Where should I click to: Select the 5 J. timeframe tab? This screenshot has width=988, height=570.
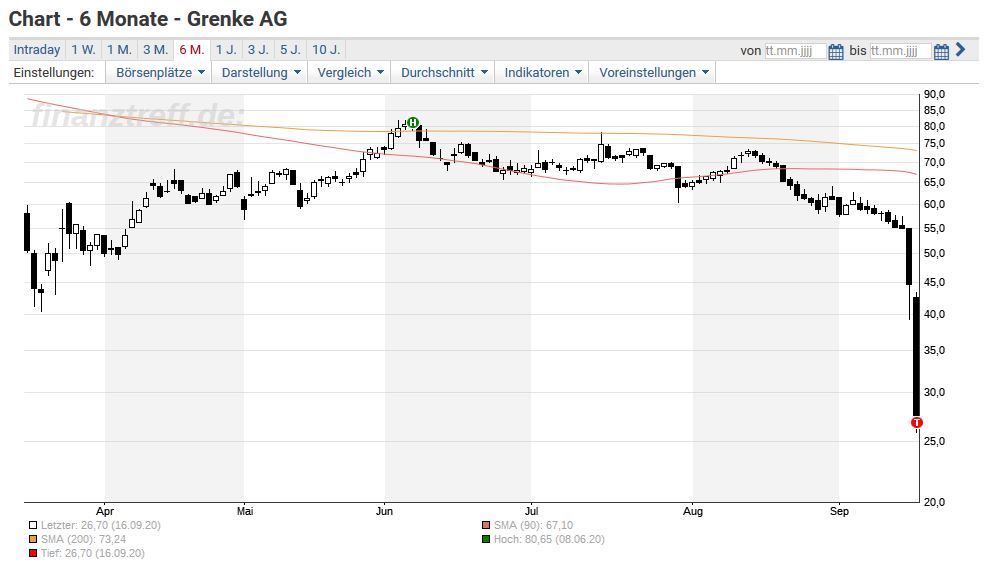pos(290,50)
